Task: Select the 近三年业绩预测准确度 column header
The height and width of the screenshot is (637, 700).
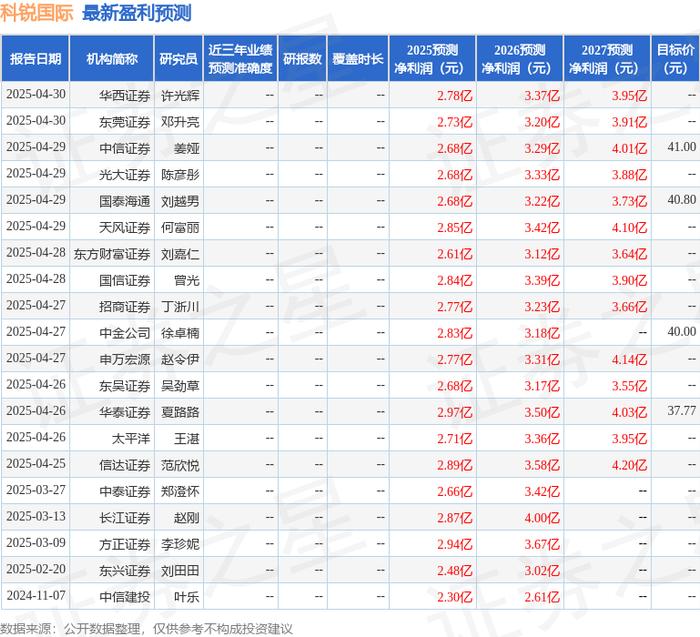Action: pyautogui.click(x=240, y=59)
